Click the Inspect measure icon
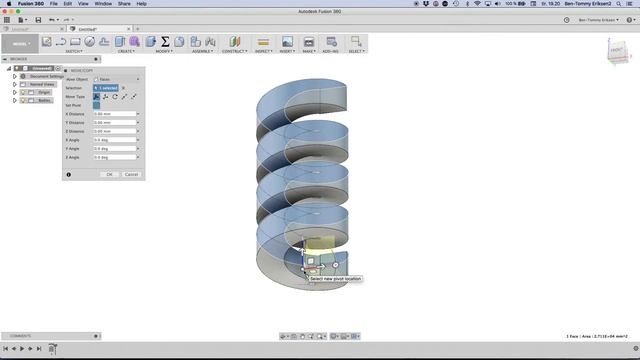The image size is (640, 360). pos(263,42)
